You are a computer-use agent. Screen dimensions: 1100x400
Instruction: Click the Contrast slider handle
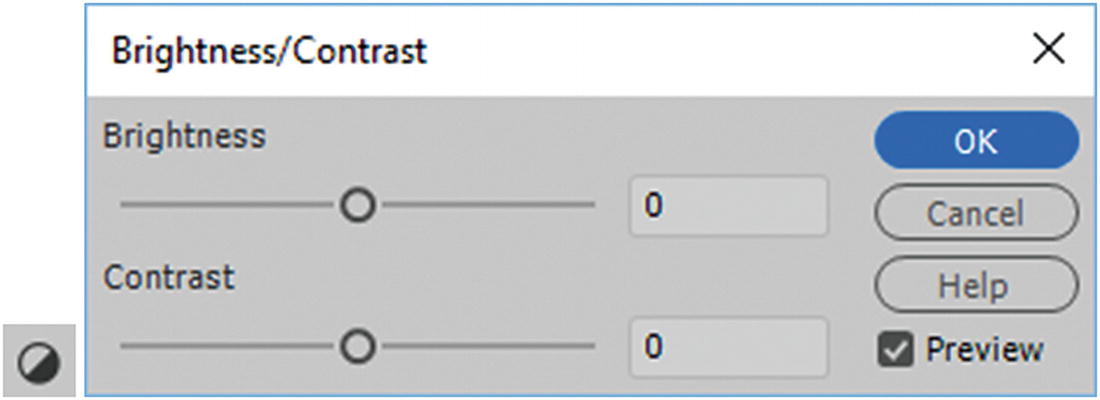click(357, 347)
